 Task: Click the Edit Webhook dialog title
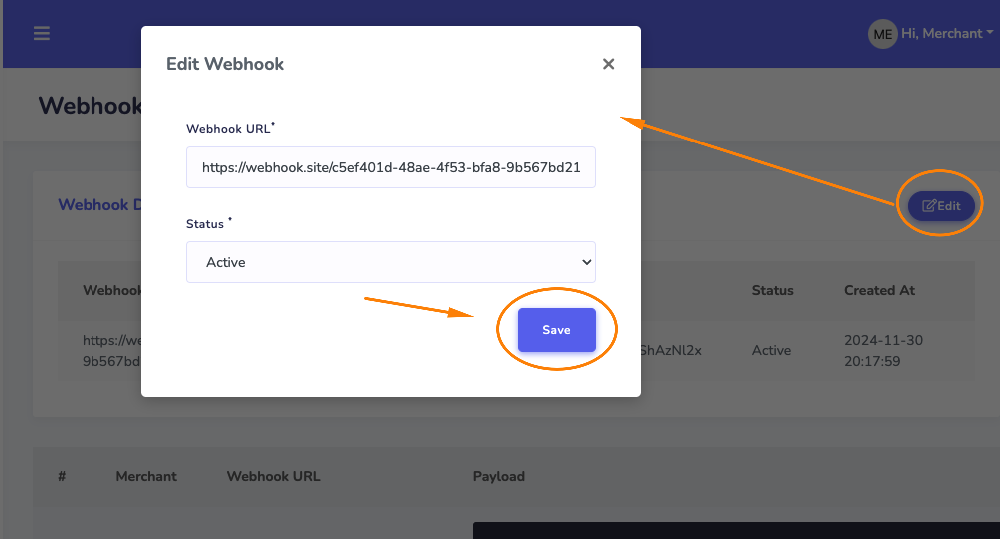point(225,64)
